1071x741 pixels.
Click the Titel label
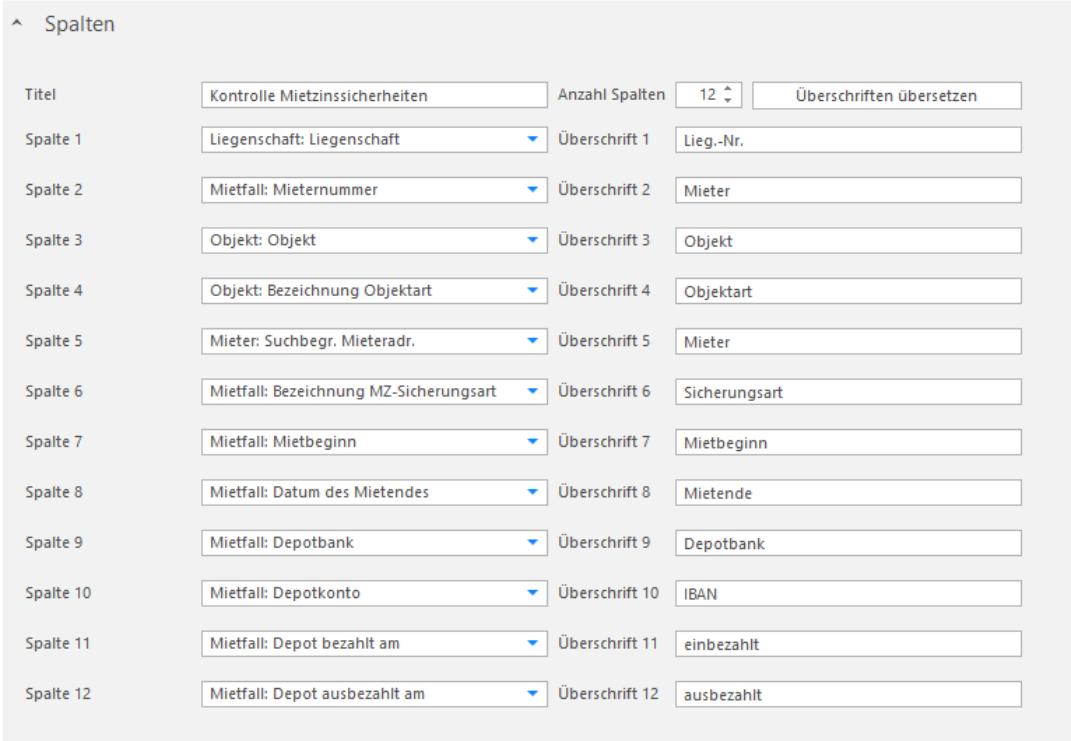point(40,95)
